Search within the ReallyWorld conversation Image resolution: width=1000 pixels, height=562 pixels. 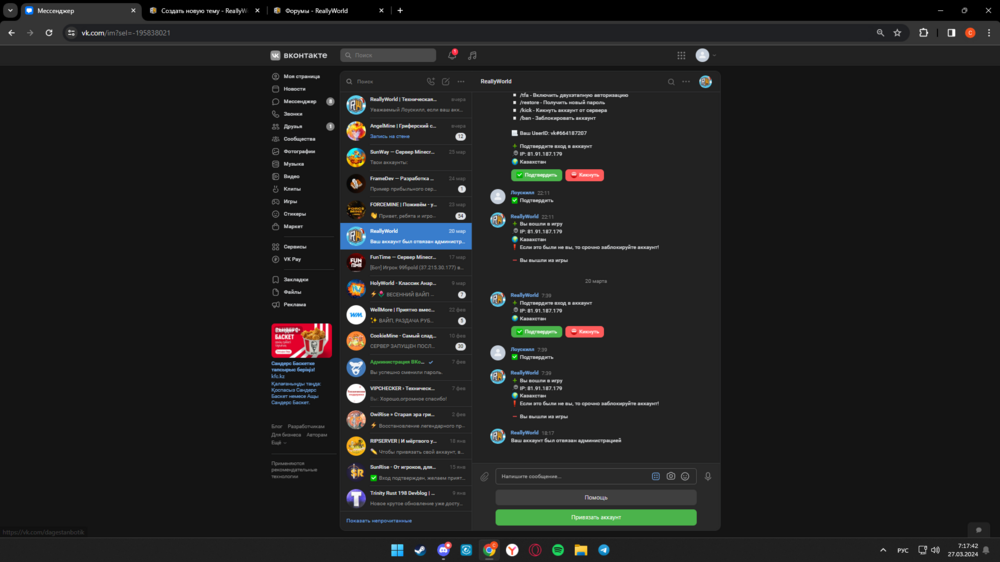click(x=671, y=82)
